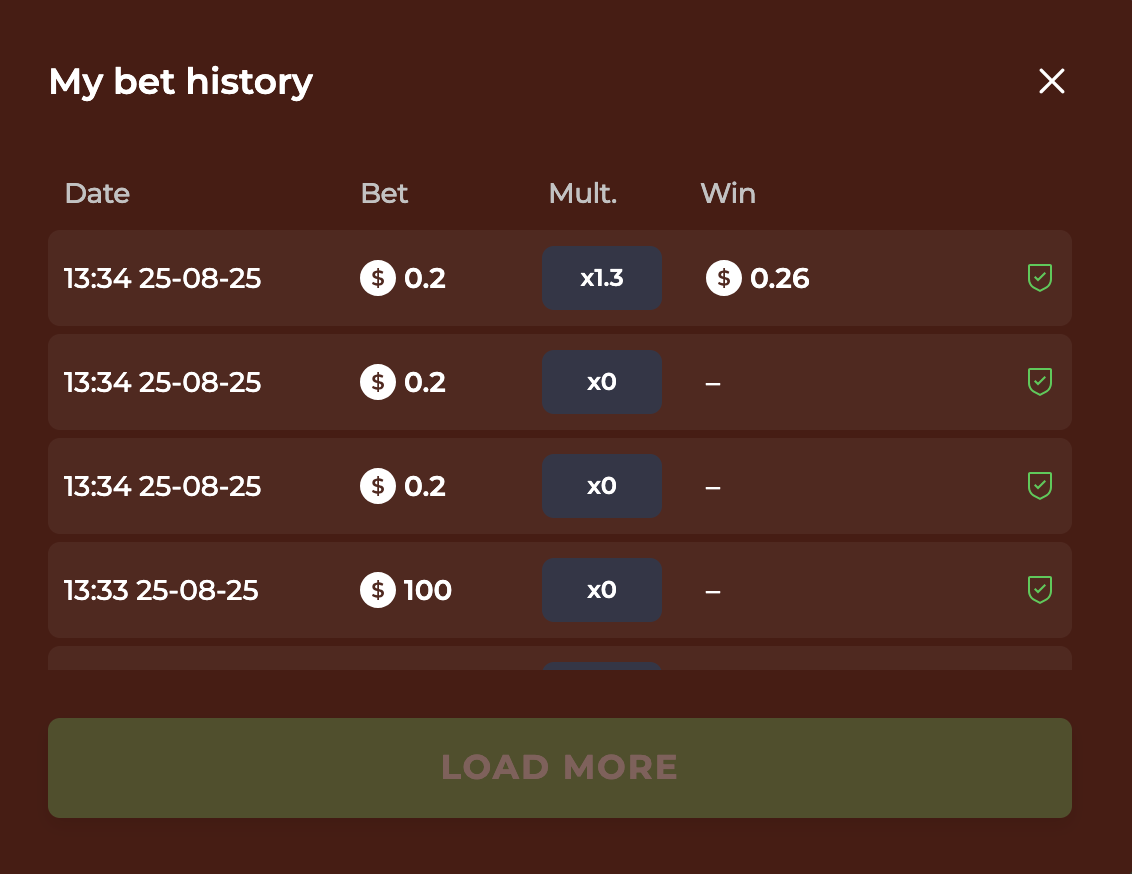
Task: Click the green shield icon for the 100 bet
Action: [1040, 590]
